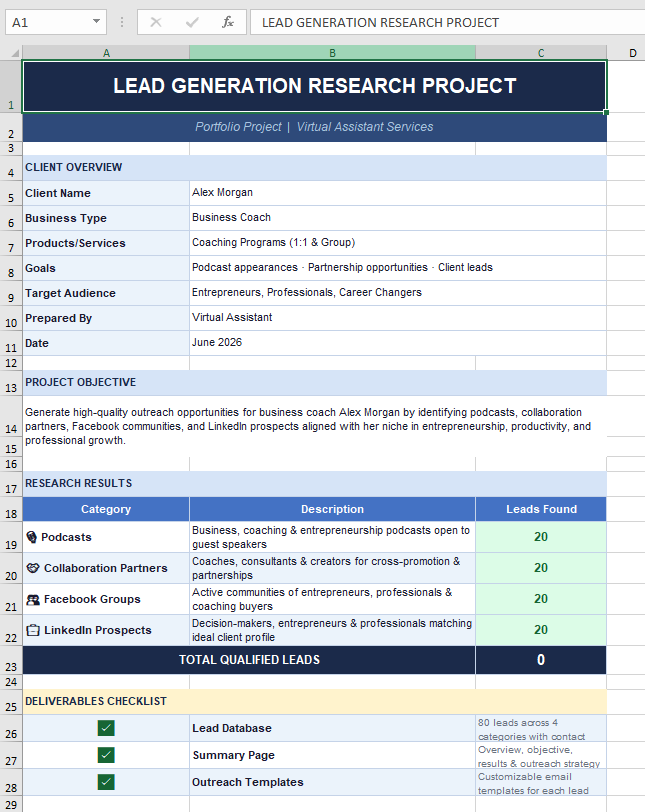
Task: Select the RESEARCH RESULTS section header
Action: [314, 484]
